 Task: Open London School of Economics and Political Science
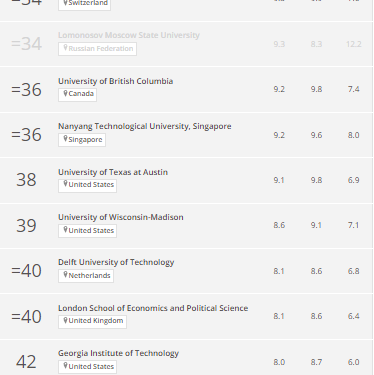[153, 308]
